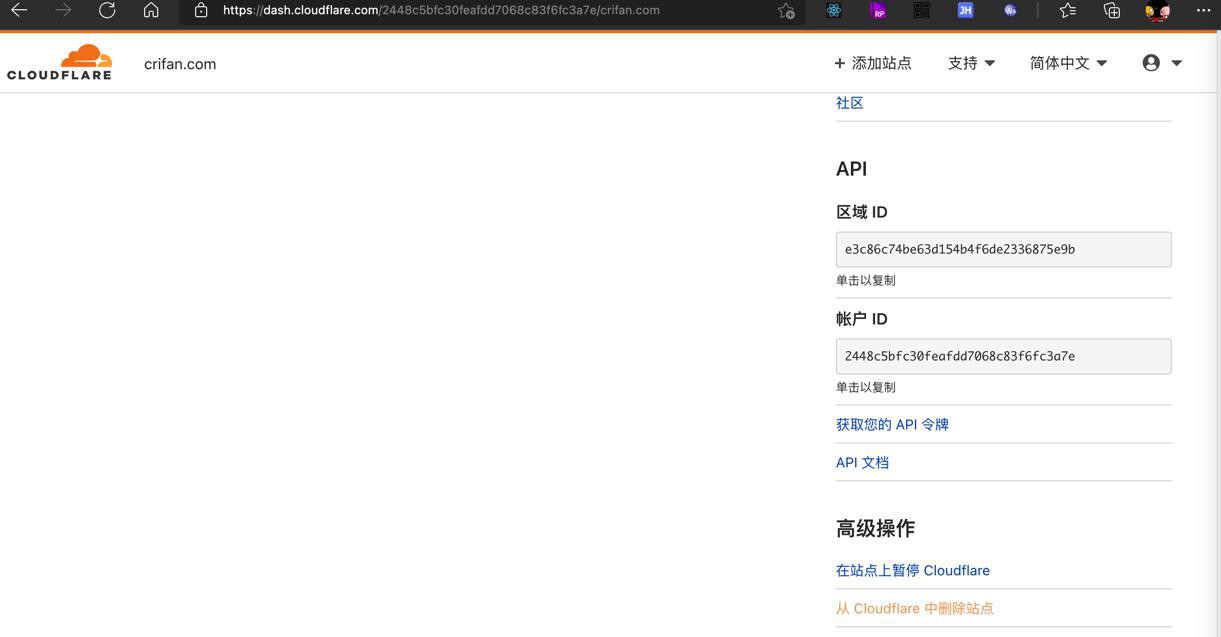Click 从 Cloudflare 中删除站点
Viewport: 1221px width, 637px height.
click(915, 609)
